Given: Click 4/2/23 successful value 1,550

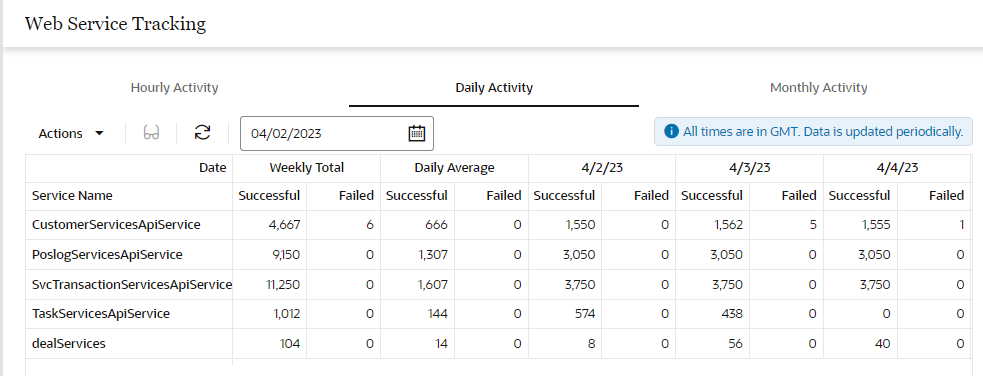Looking at the screenshot, I should tap(581, 225).
